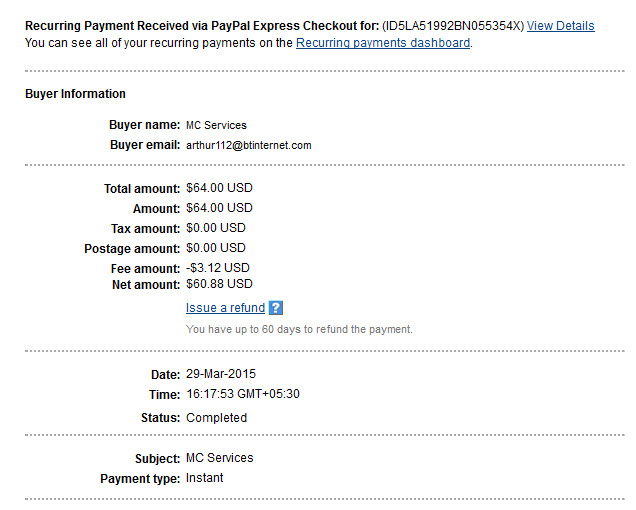Click the date 29-Mar-2015

point(221,374)
